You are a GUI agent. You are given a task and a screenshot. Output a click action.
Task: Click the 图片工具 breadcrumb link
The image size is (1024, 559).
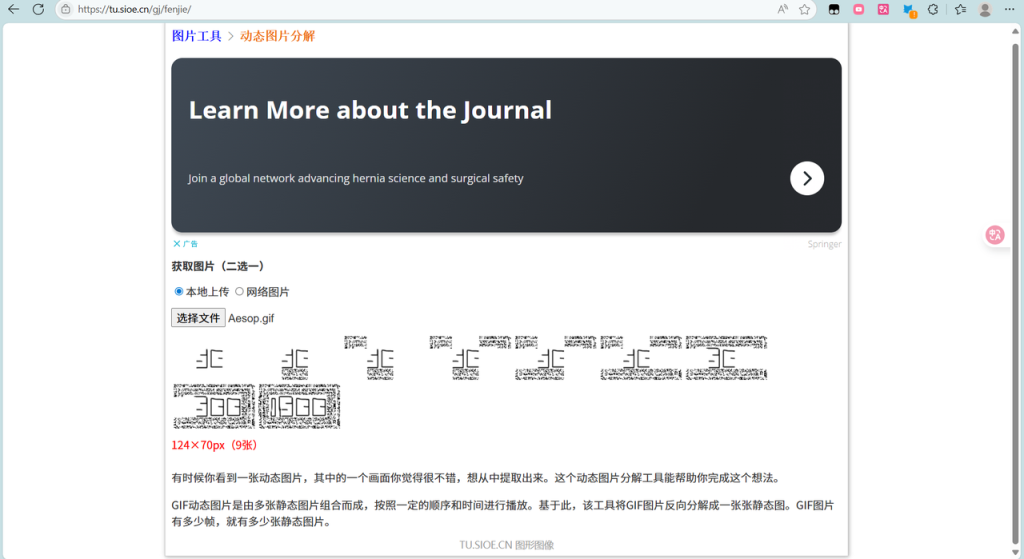[x=197, y=36]
